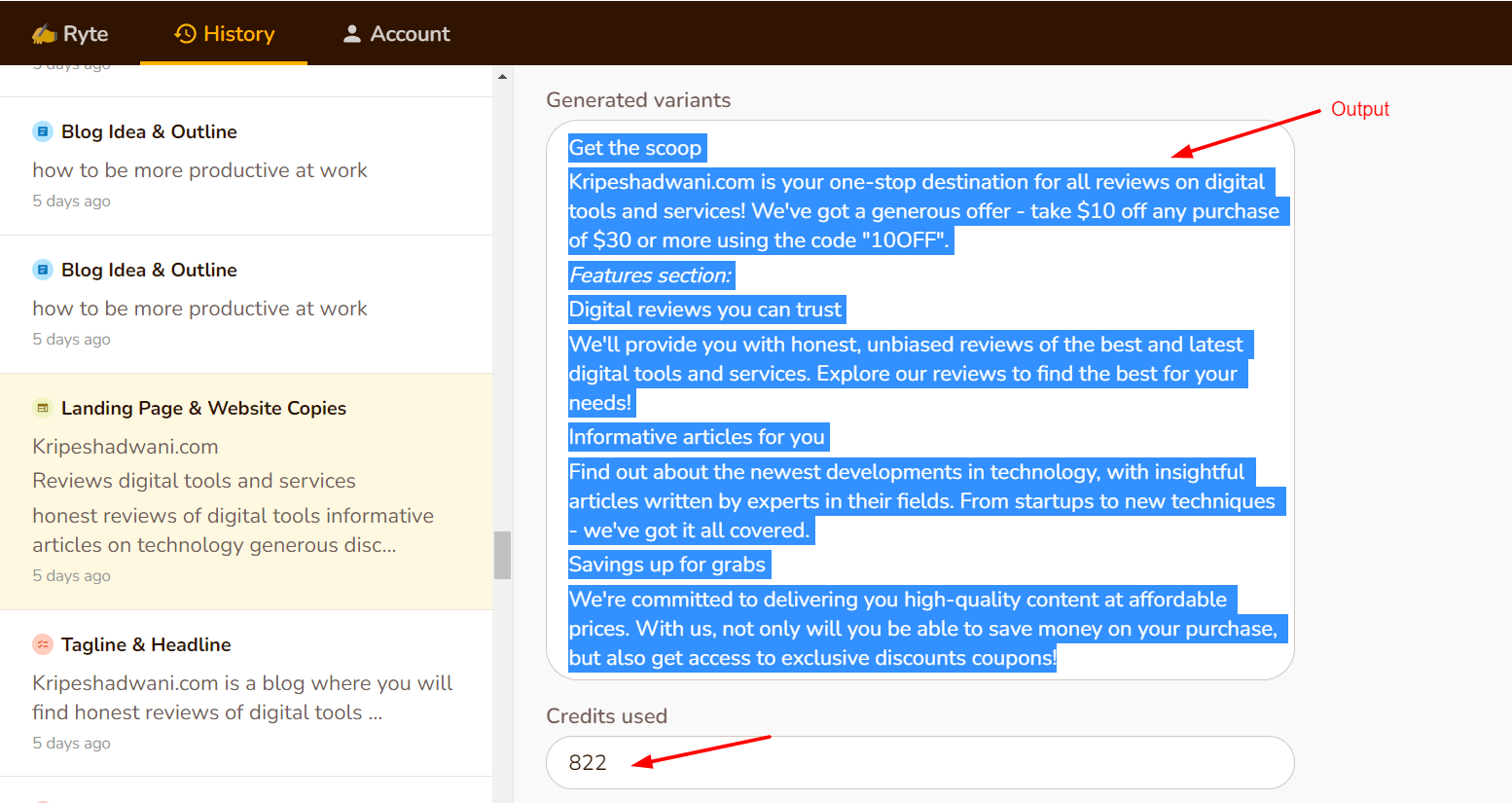
Task: Open the Account menu label
Action: (x=410, y=34)
